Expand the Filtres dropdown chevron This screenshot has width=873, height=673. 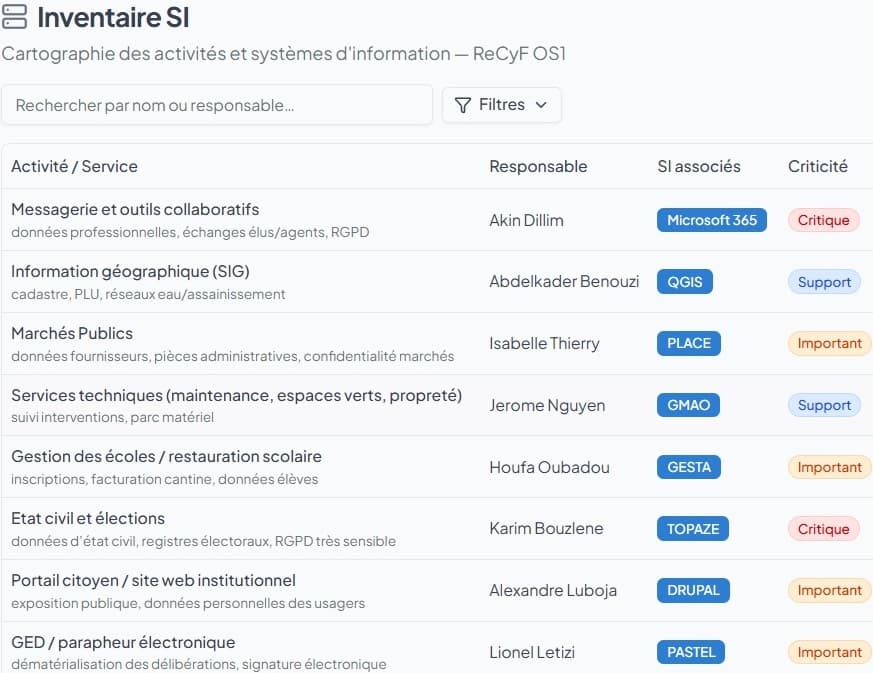coord(541,105)
